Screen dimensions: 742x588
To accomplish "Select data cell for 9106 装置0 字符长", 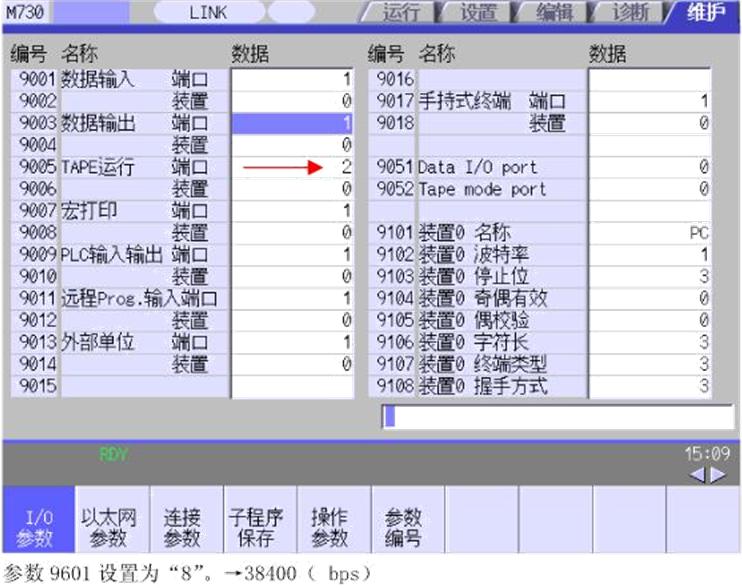I will [650, 342].
